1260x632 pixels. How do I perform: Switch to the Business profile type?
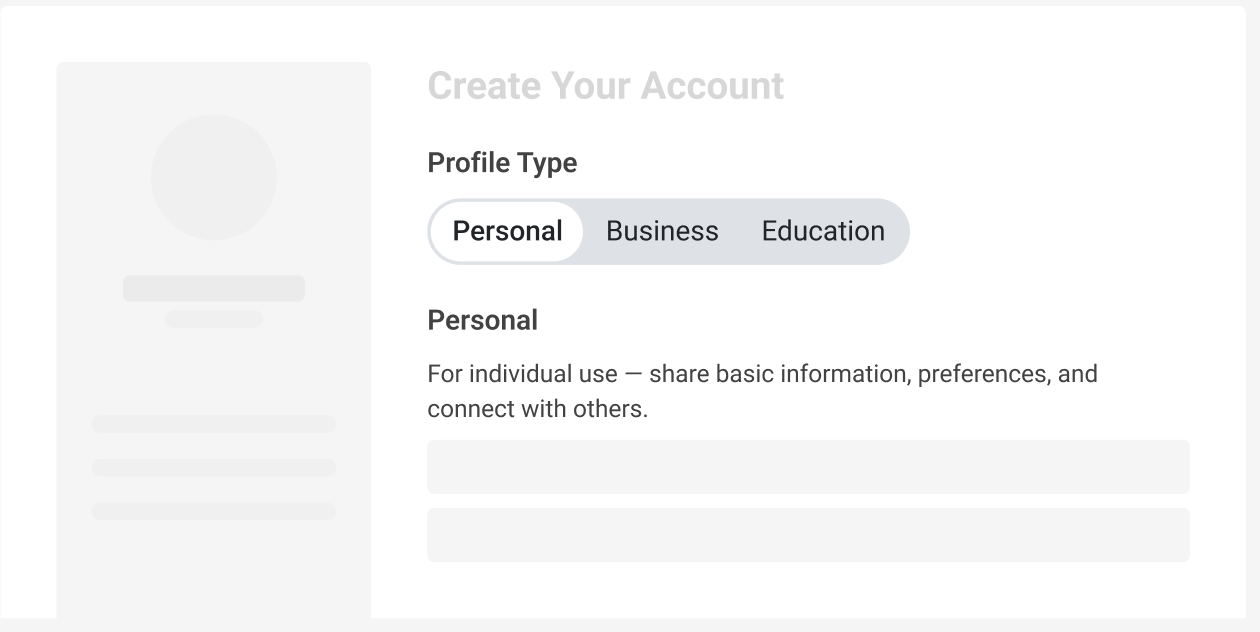tap(662, 231)
